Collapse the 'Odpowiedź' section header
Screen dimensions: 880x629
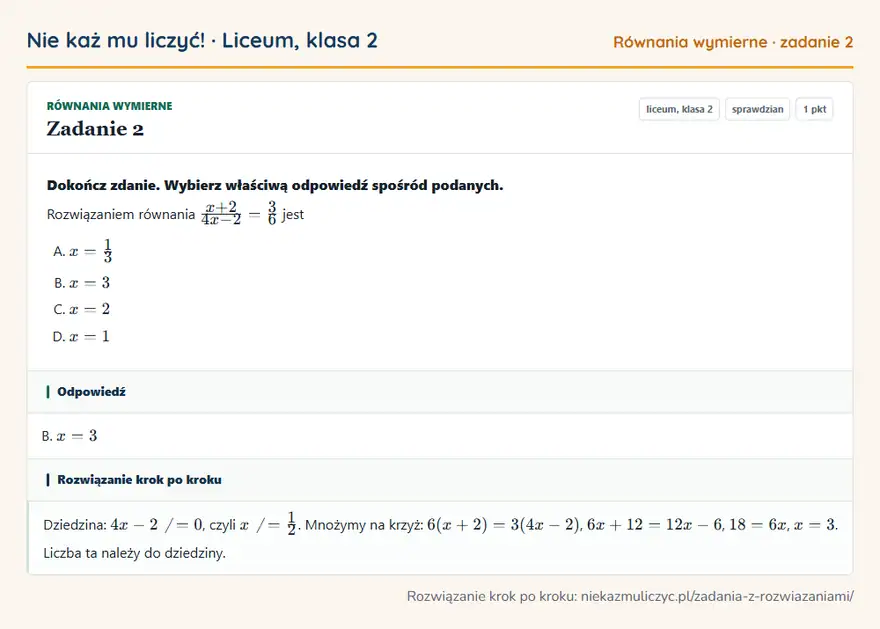point(440,392)
